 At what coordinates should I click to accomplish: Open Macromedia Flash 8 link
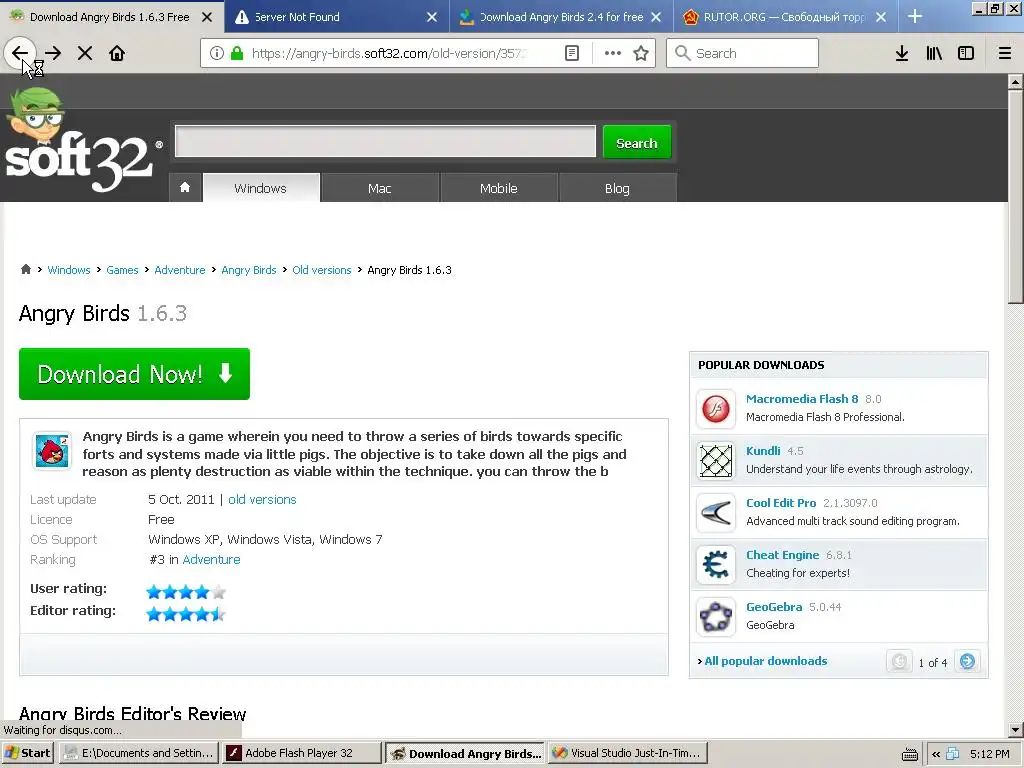[802, 399]
